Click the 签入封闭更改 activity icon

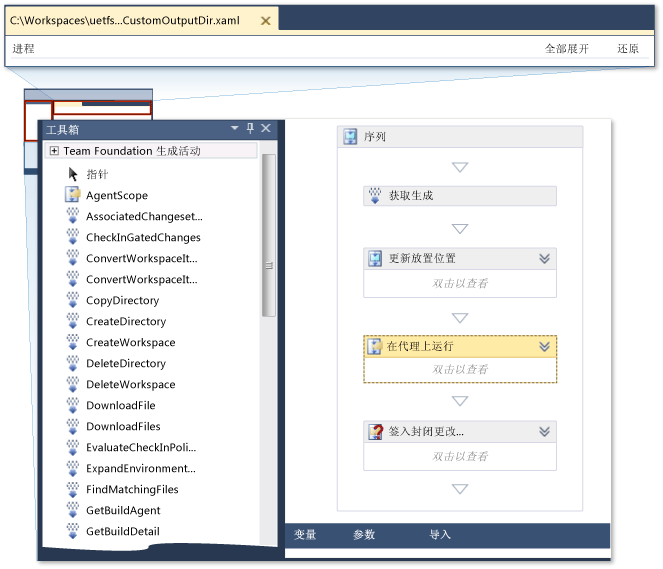375,432
